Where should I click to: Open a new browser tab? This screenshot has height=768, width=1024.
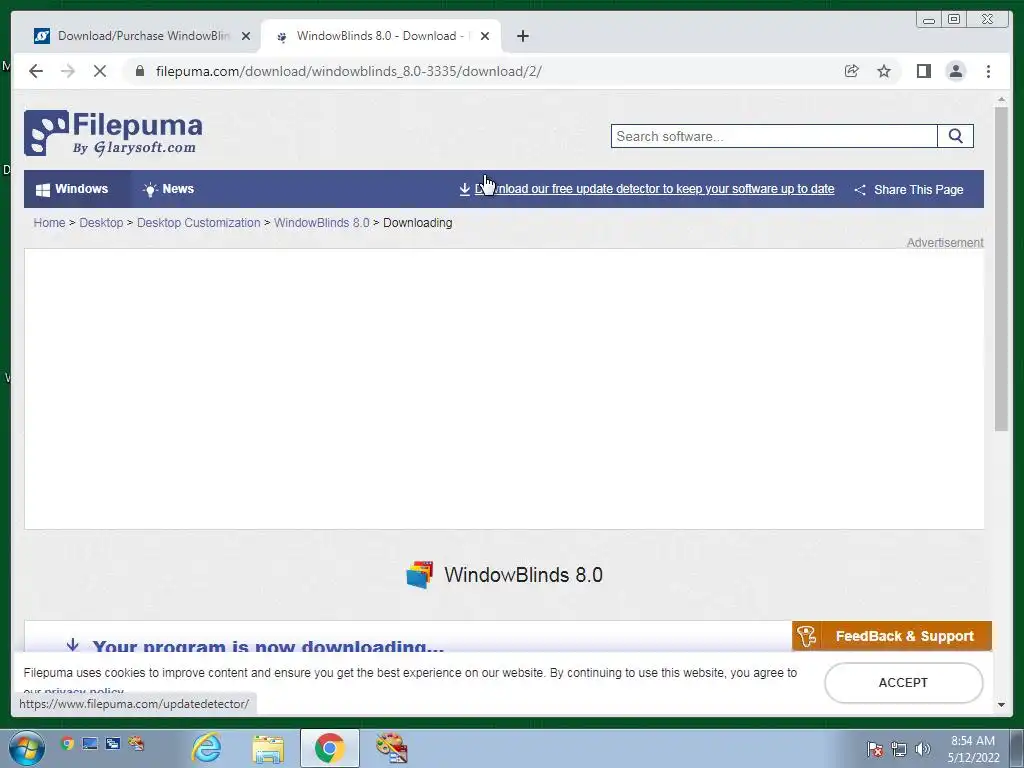click(x=522, y=36)
